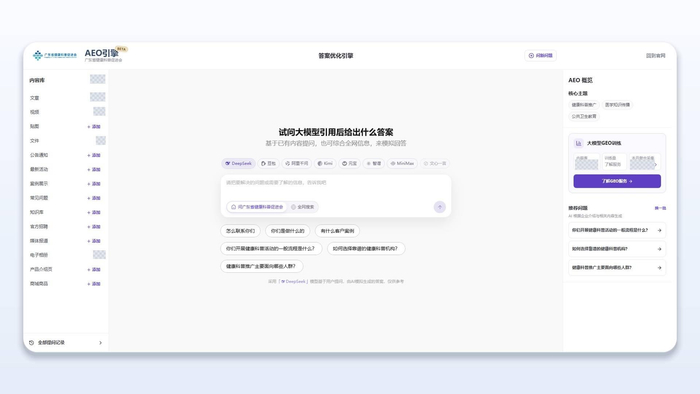Select the 元宝 model chip
The width and height of the screenshot is (700, 394).
[349, 163]
